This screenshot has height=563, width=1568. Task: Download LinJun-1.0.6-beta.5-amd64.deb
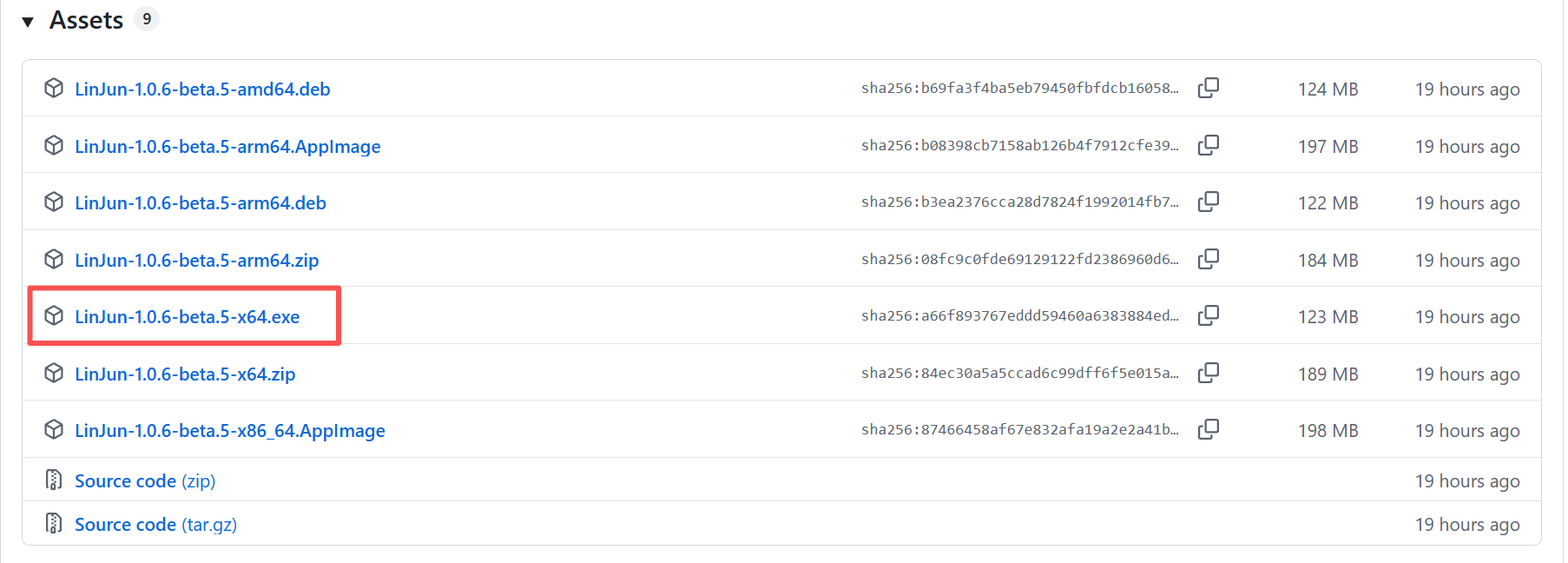click(x=202, y=89)
